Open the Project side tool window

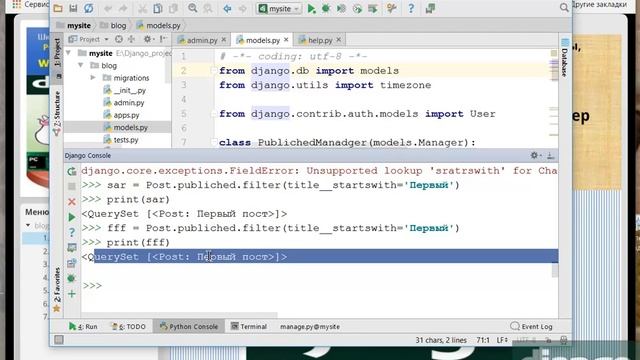tap(57, 52)
